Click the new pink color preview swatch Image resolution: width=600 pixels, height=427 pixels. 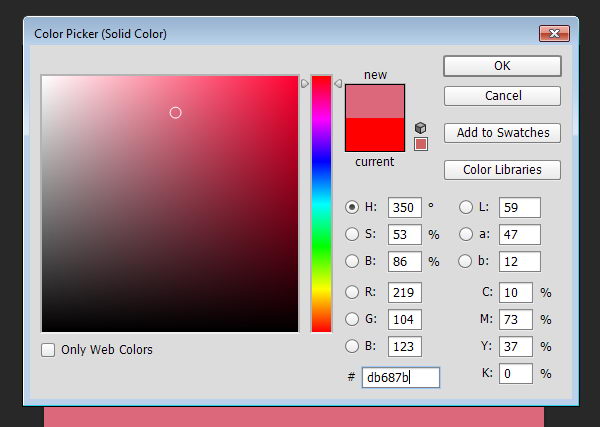(x=375, y=101)
